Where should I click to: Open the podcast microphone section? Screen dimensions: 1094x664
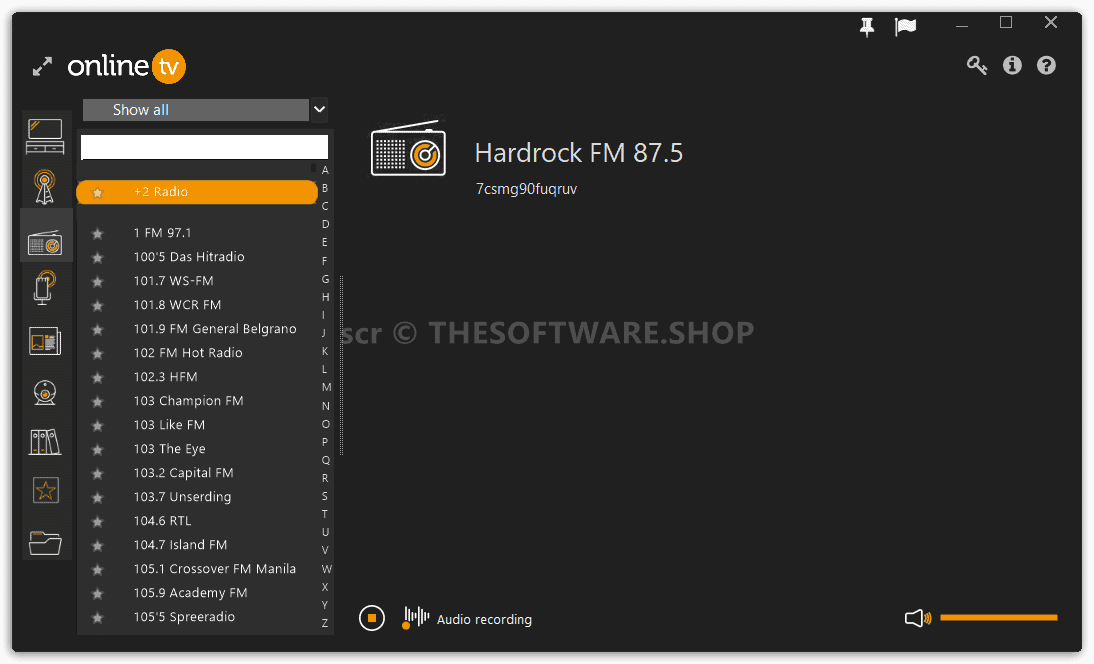45,287
